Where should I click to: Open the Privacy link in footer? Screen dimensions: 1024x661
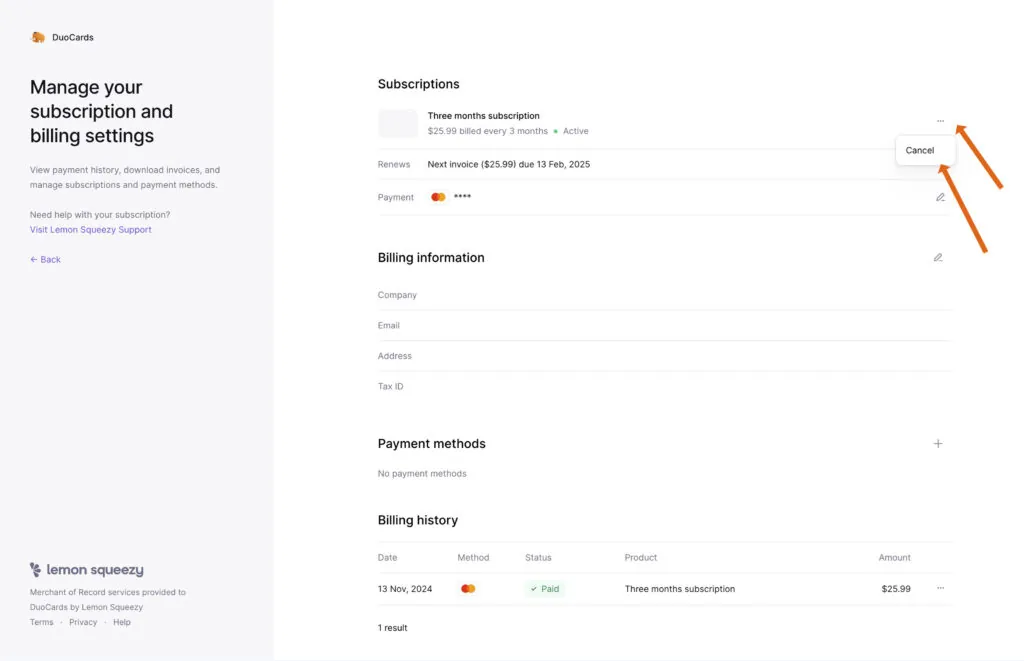point(83,622)
